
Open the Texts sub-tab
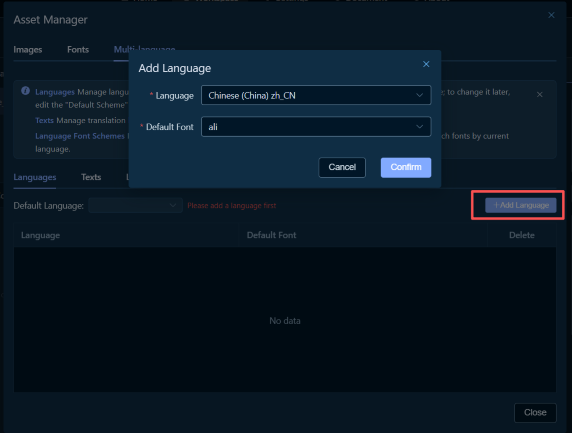91,177
